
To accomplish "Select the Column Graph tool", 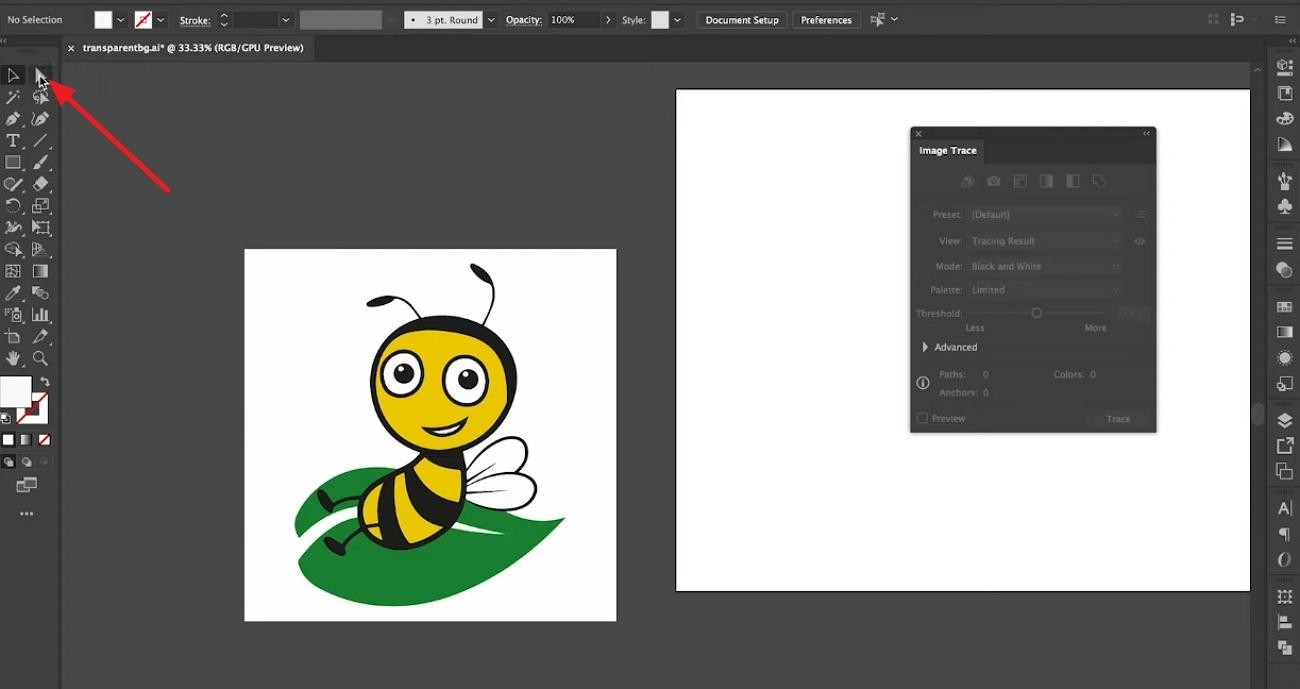I will [40, 315].
